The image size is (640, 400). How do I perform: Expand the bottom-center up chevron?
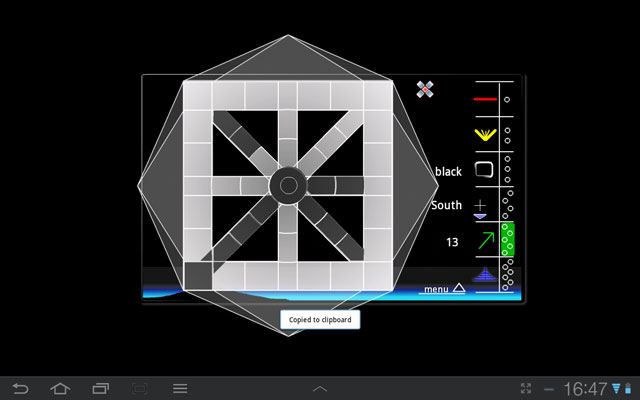(320, 389)
